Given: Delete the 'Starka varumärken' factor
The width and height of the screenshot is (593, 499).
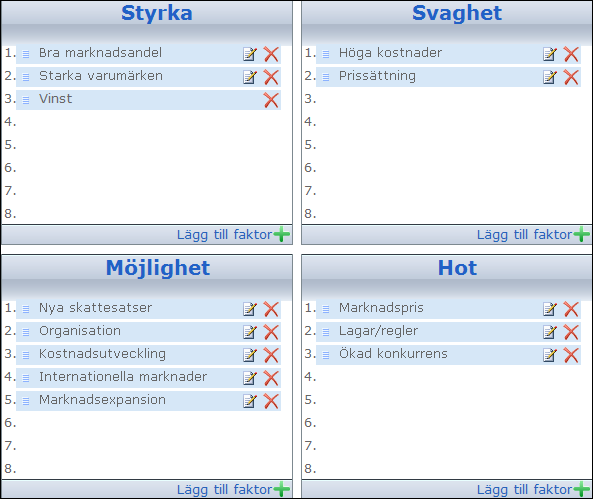Looking at the screenshot, I should [x=271, y=77].
